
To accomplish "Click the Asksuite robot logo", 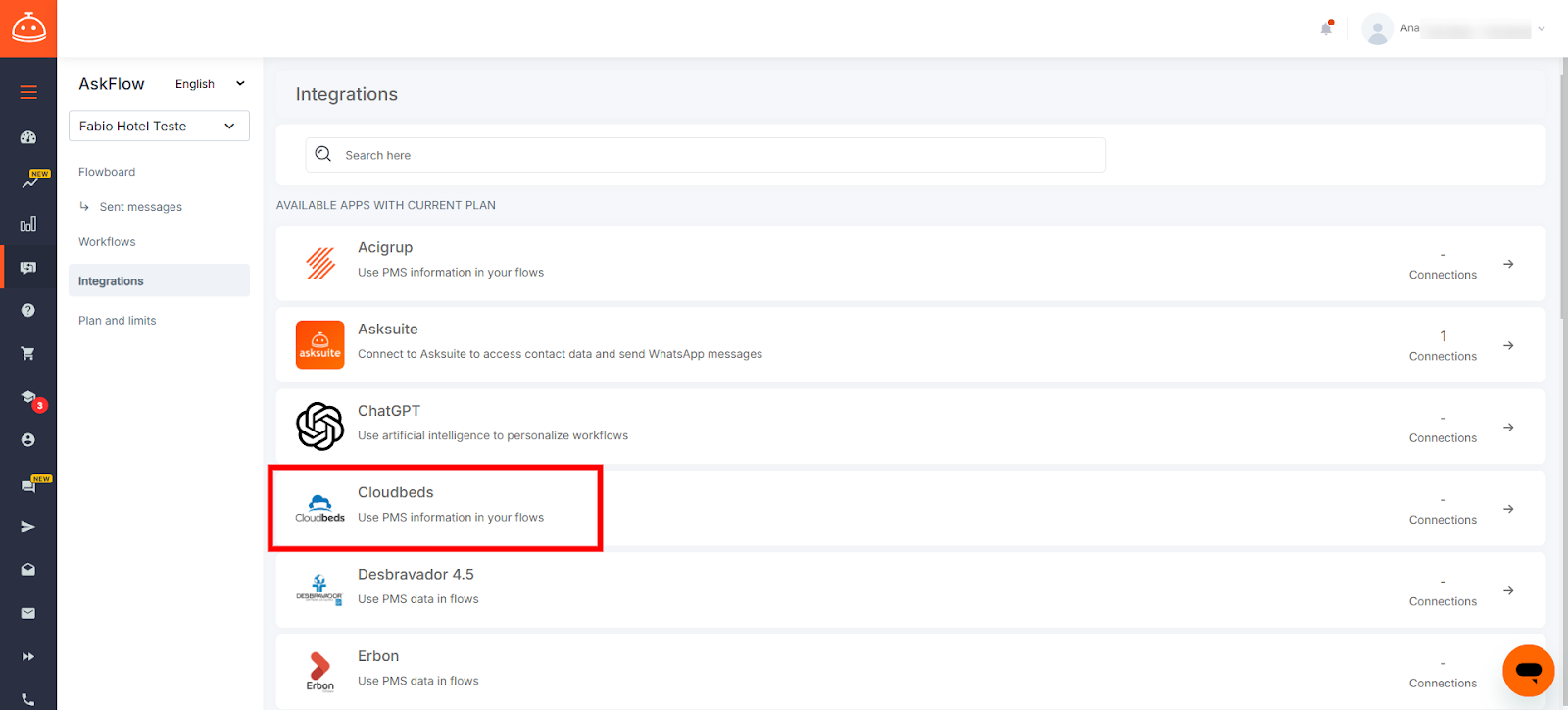I will pos(28,28).
